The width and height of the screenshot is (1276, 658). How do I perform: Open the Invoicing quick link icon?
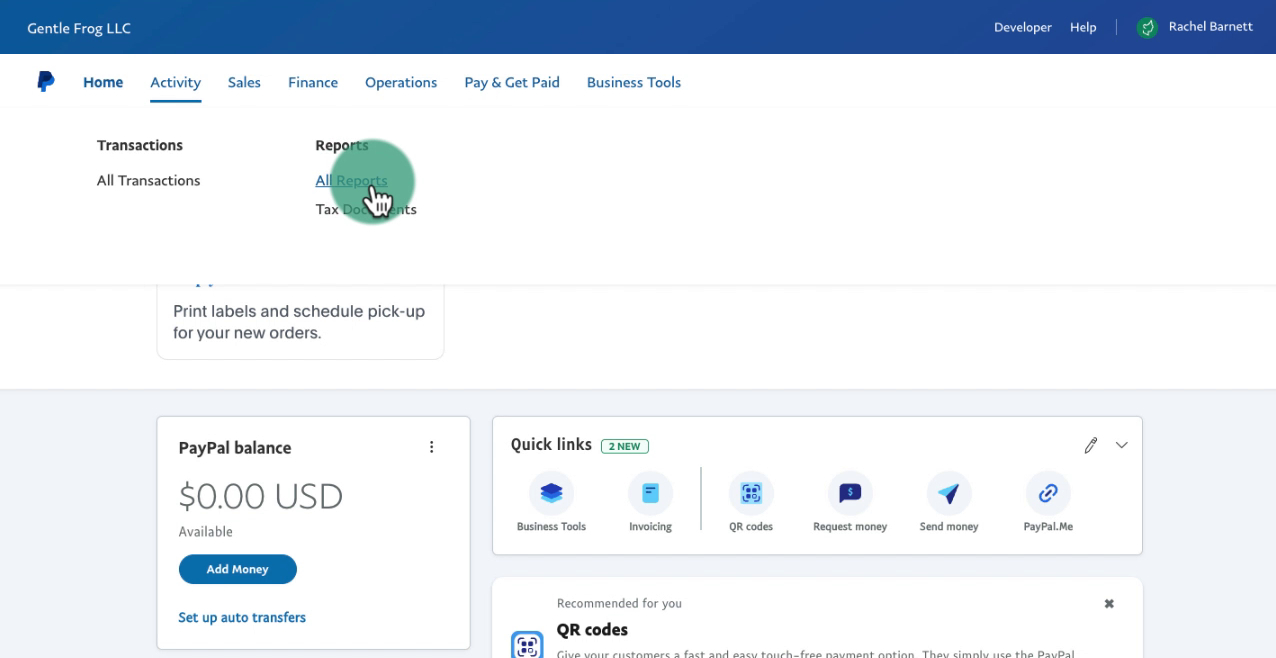[x=650, y=493]
